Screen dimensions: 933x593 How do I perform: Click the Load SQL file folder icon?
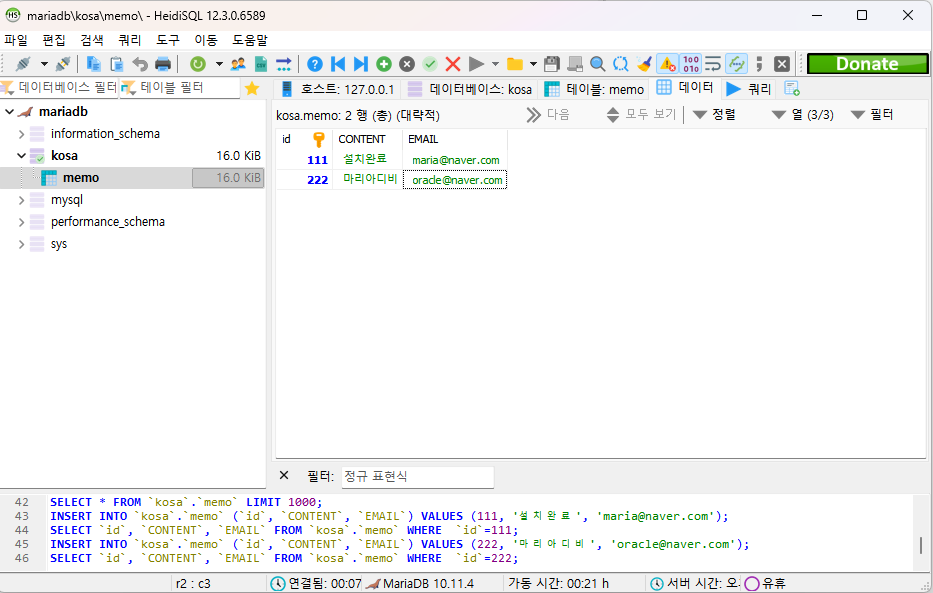point(515,64)
